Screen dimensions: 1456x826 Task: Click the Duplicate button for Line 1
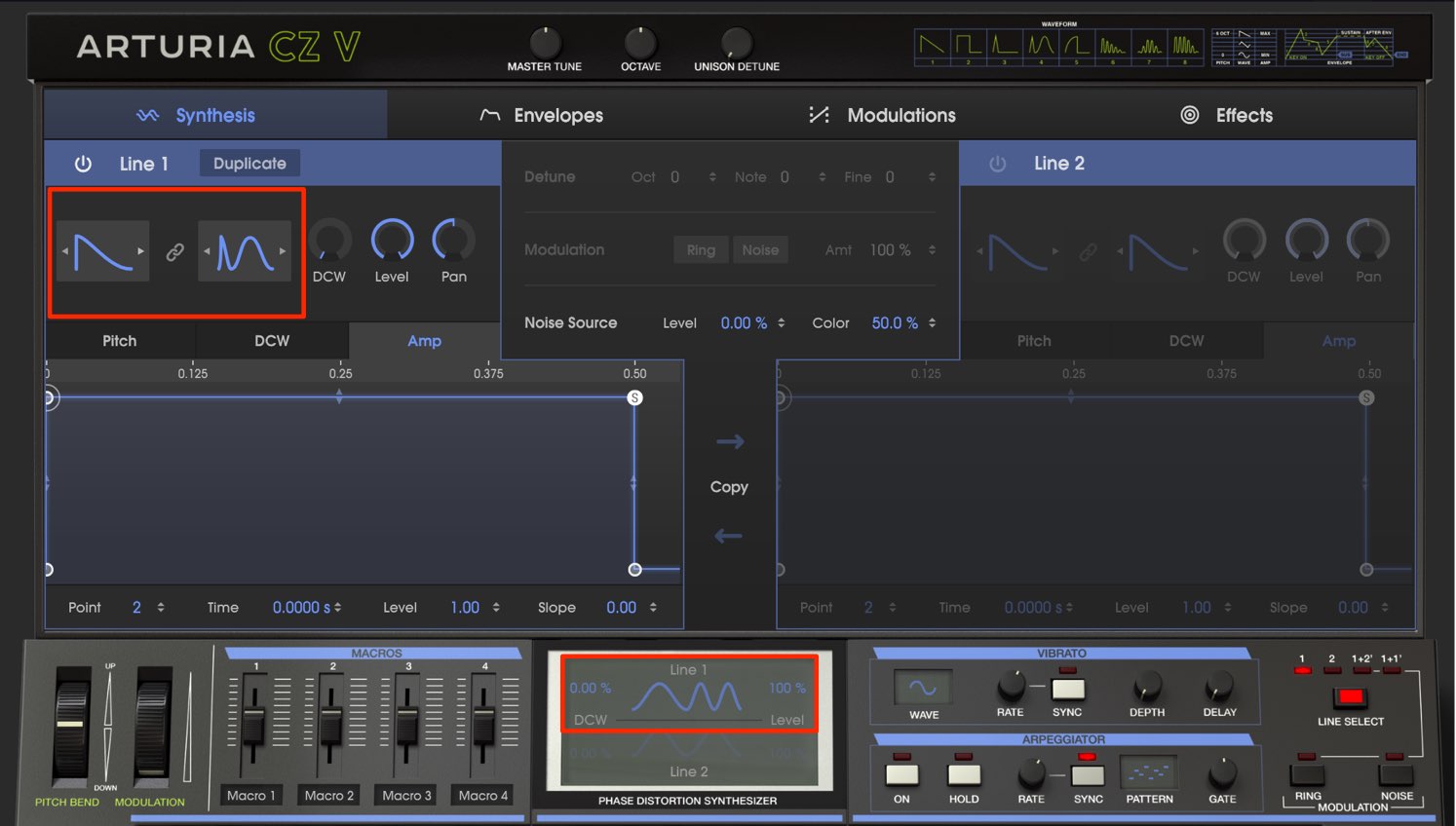(249, 163)
